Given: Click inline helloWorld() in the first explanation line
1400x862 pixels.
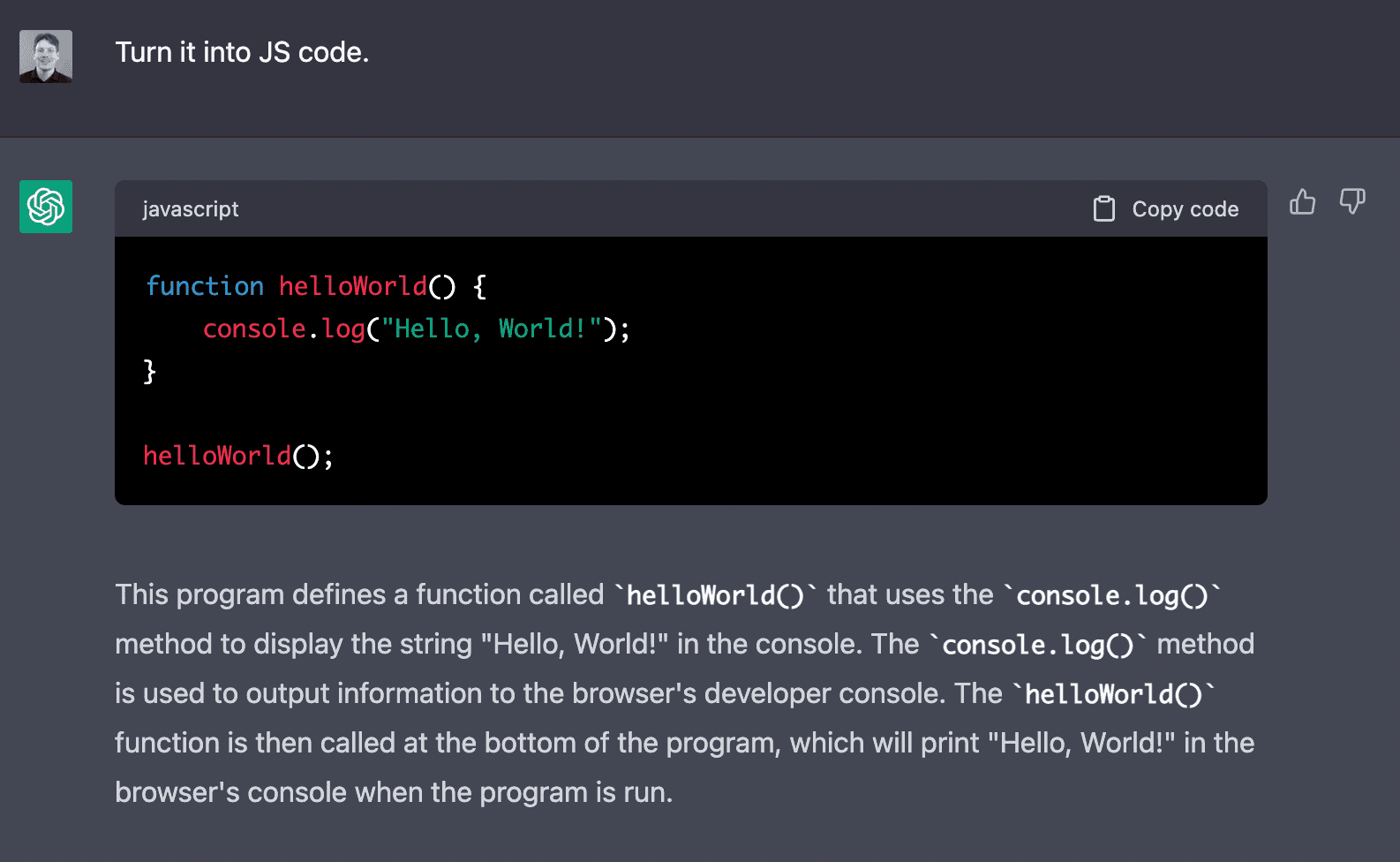Looking at the screenshot, I should (715, 595).
